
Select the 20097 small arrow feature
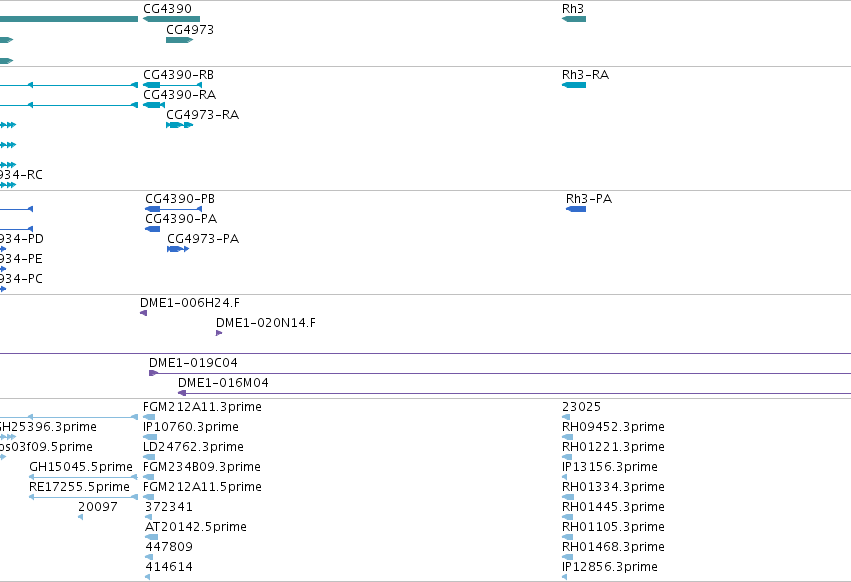coord(80,517)
